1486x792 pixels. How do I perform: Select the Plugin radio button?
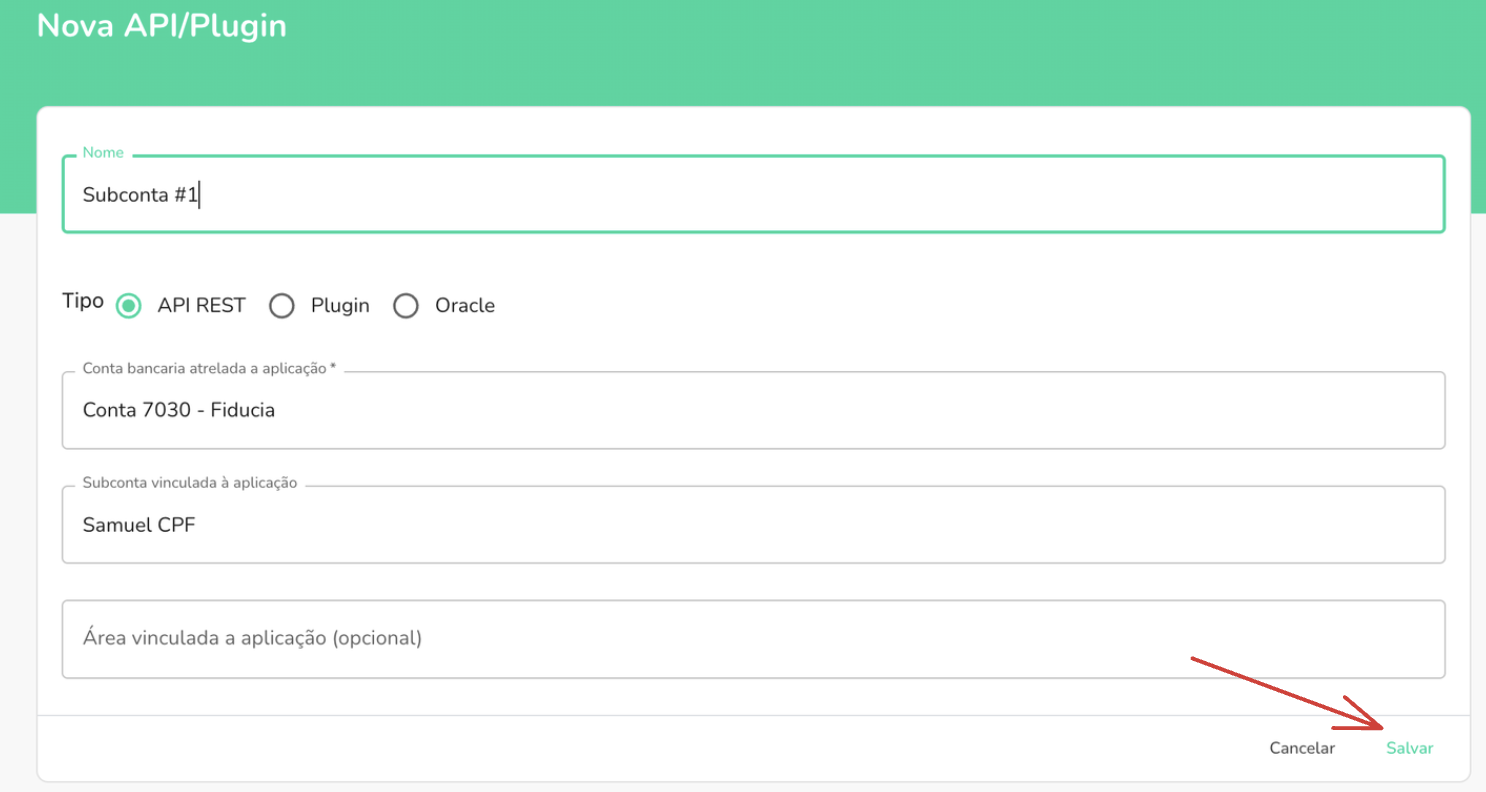[x=282, y=306]
